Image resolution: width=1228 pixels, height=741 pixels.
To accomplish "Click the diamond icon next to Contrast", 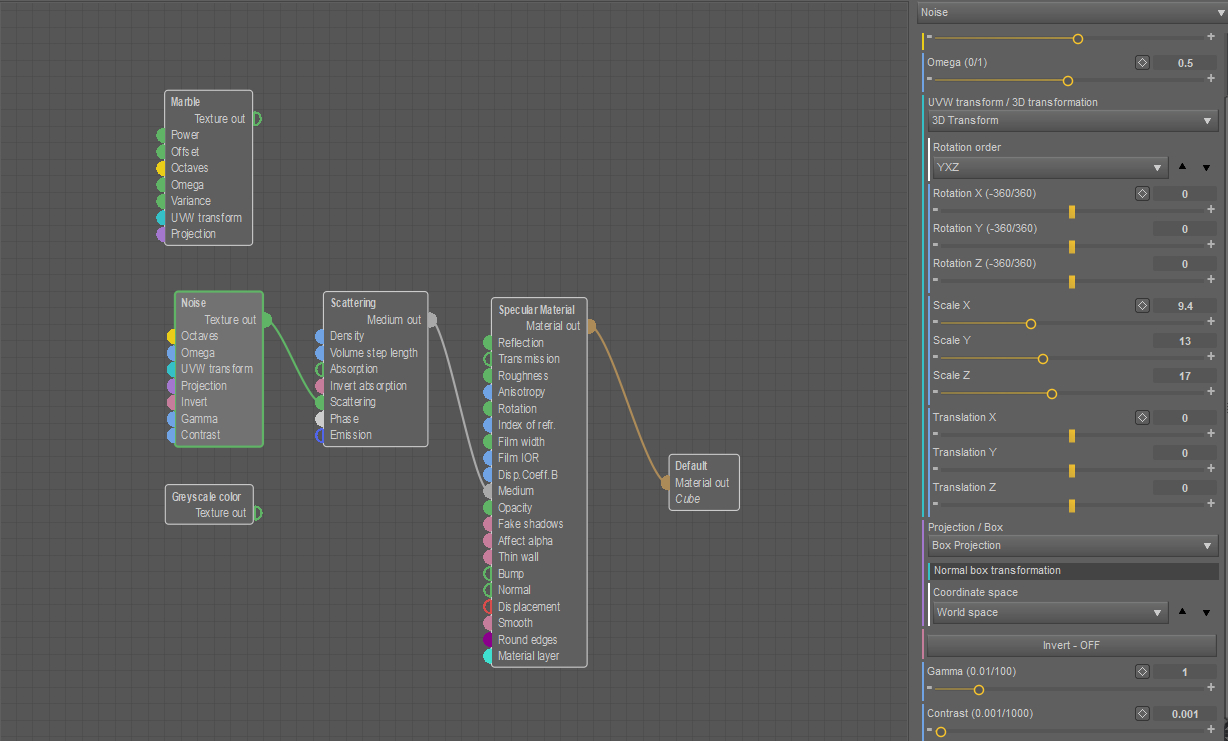I will (x=1142, y=714).
